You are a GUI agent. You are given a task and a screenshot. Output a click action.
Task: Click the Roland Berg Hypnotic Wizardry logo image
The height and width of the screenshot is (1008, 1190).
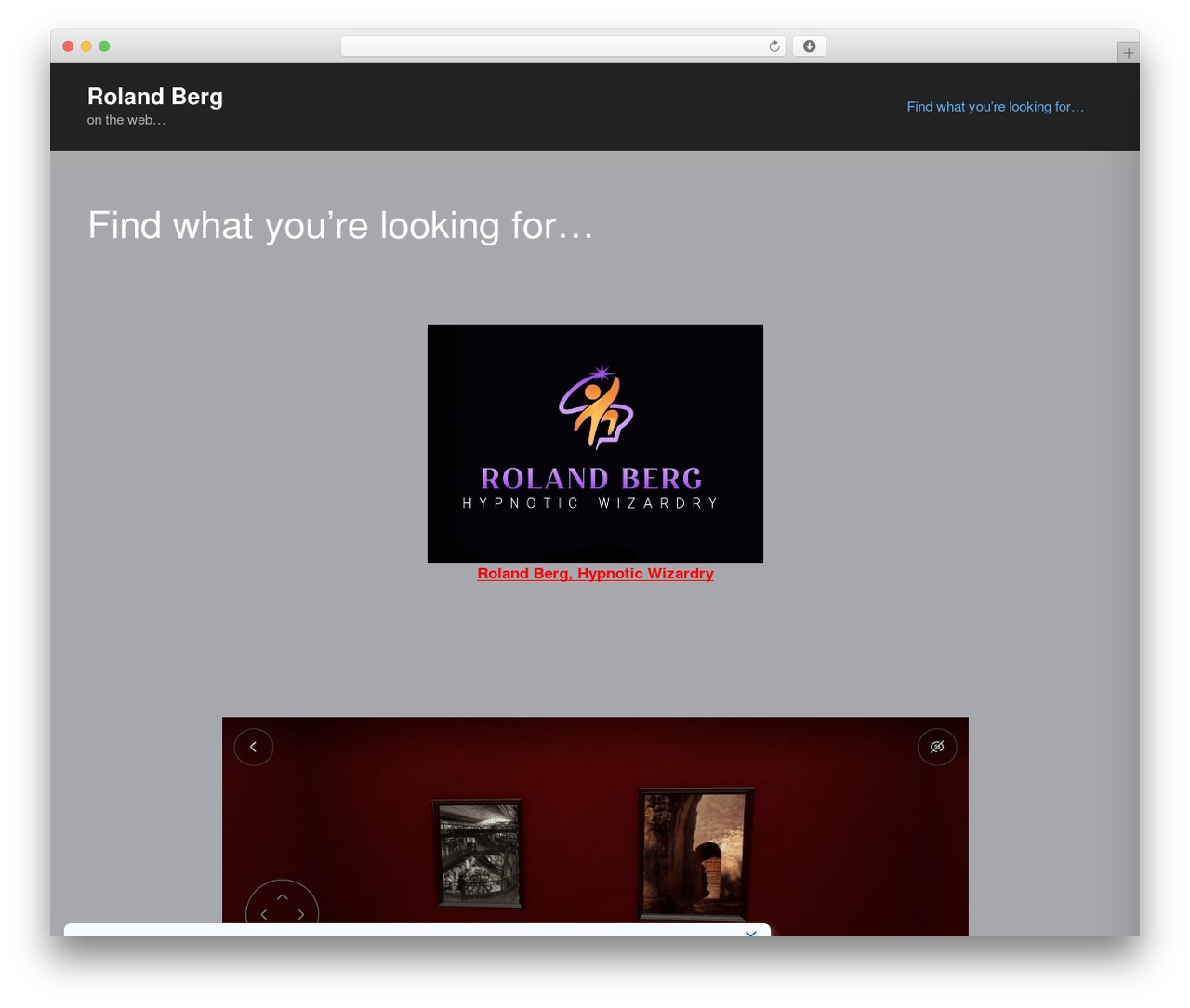coord(595,444)
